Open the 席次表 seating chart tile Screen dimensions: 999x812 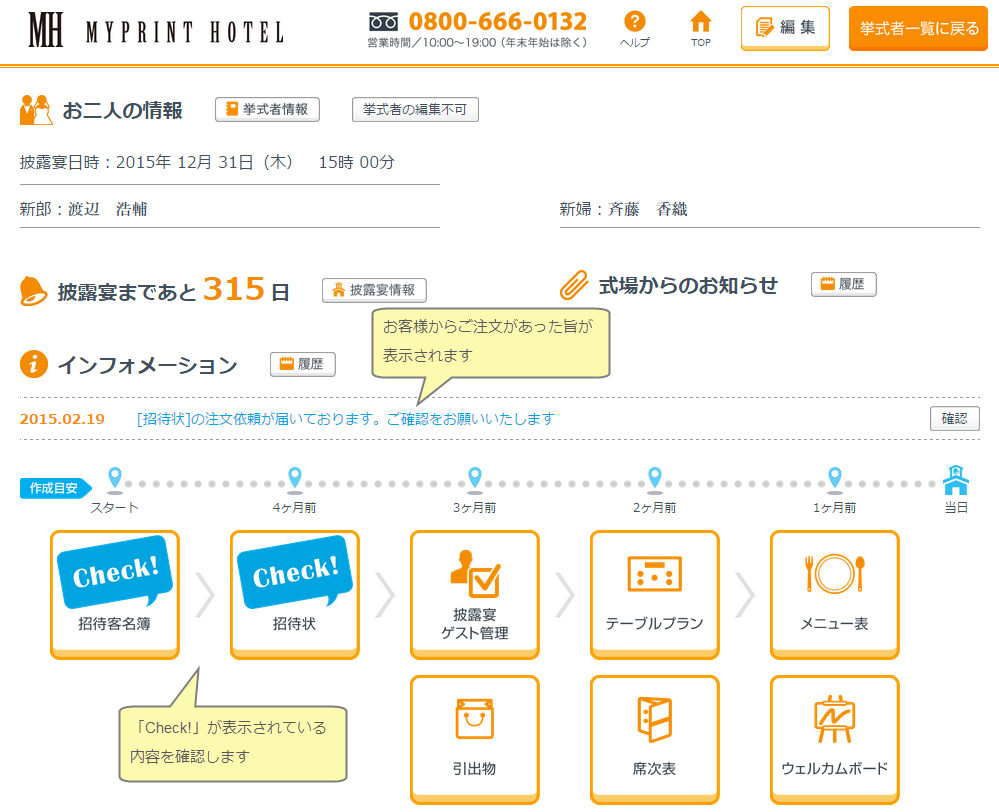pos(655,739)
